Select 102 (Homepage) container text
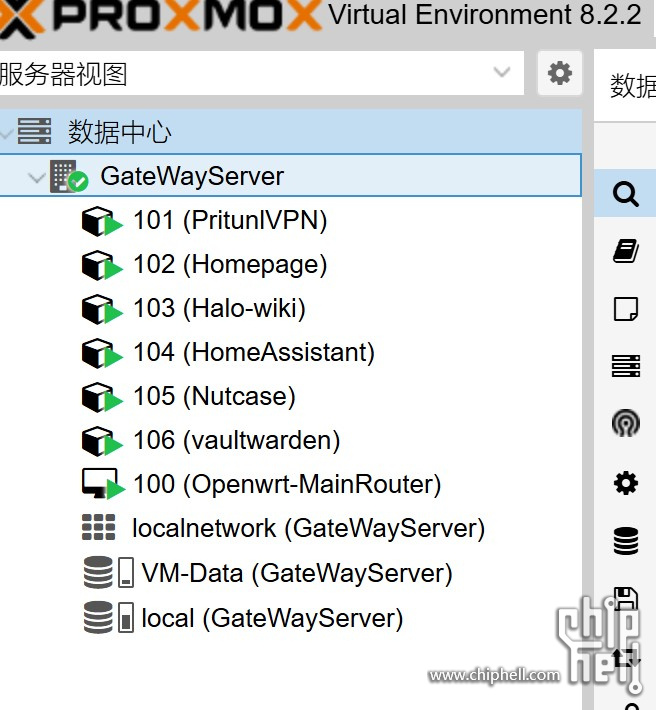Screen dimensions: 656x710 pos(230,265)
